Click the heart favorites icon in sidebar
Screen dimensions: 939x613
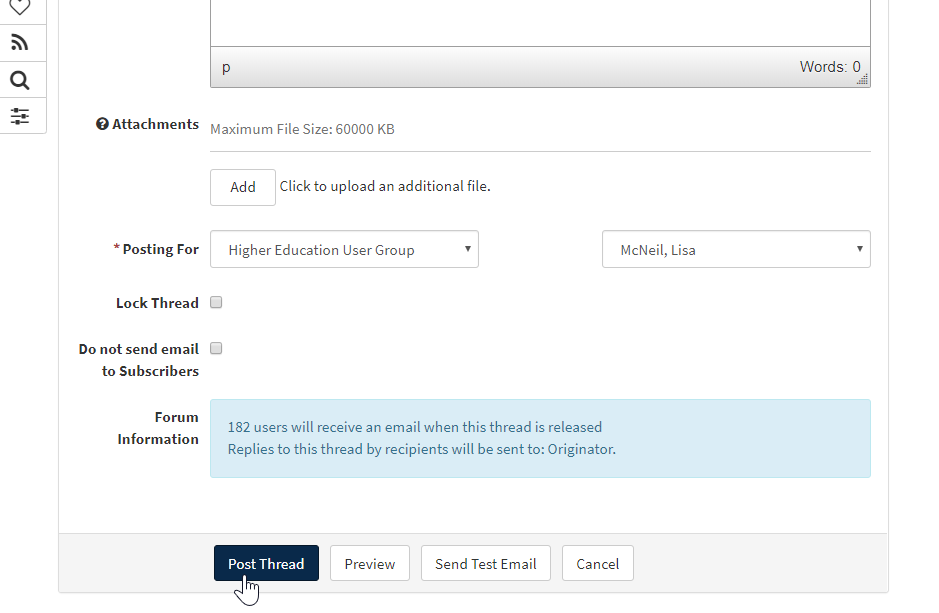click(20, 7)
